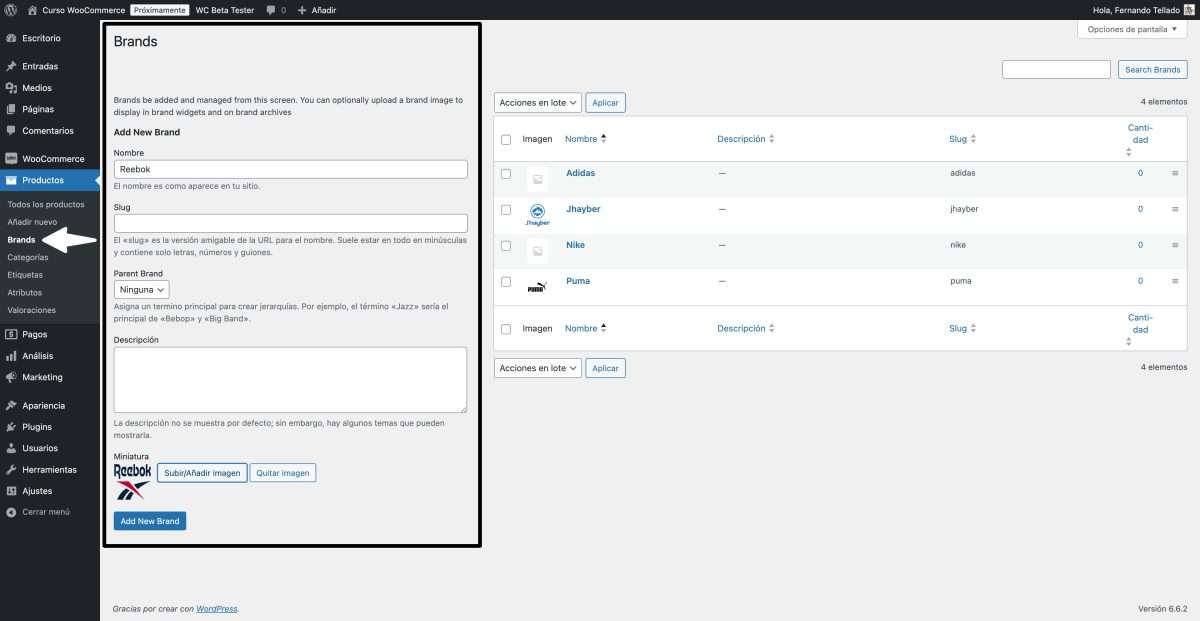Click Subir/Añadir imagen button

(x=202, y=473)
